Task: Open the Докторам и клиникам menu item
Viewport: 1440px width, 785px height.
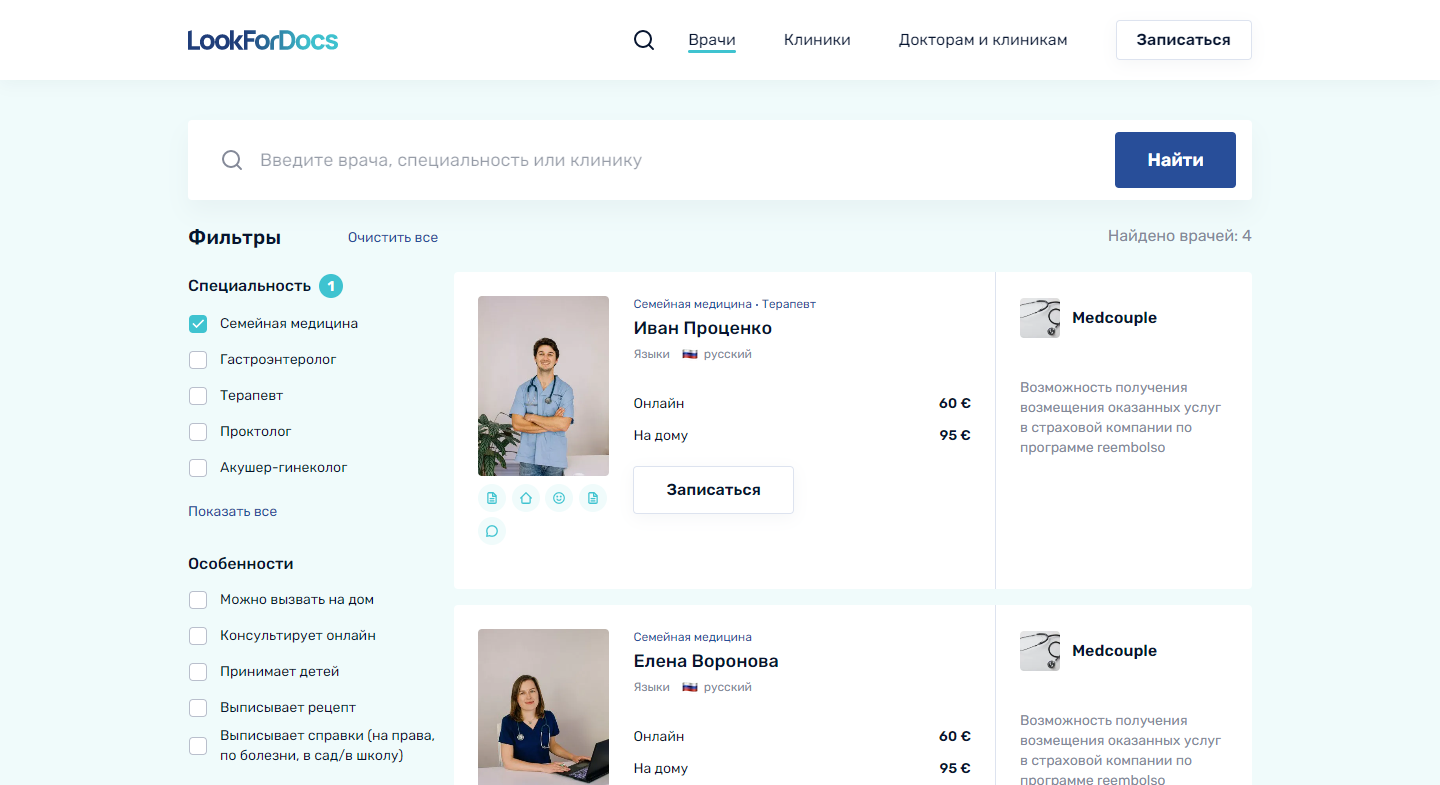Action: [x=982, y=39]
